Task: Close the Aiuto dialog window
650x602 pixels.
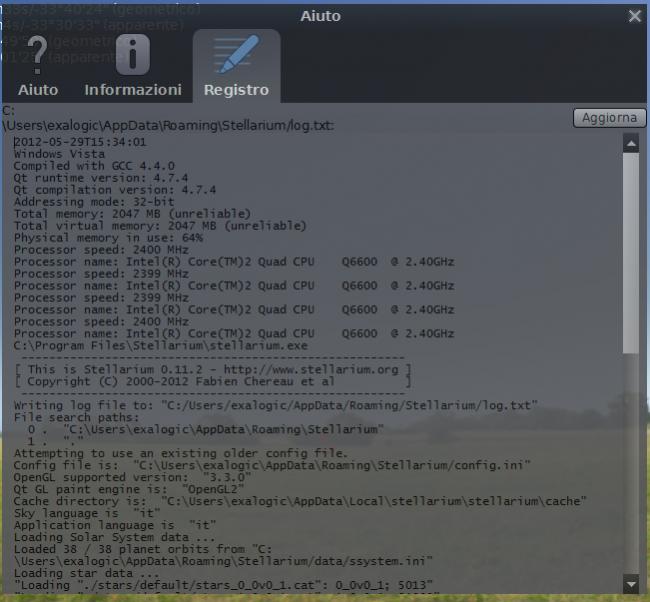Action: (634, 16)
